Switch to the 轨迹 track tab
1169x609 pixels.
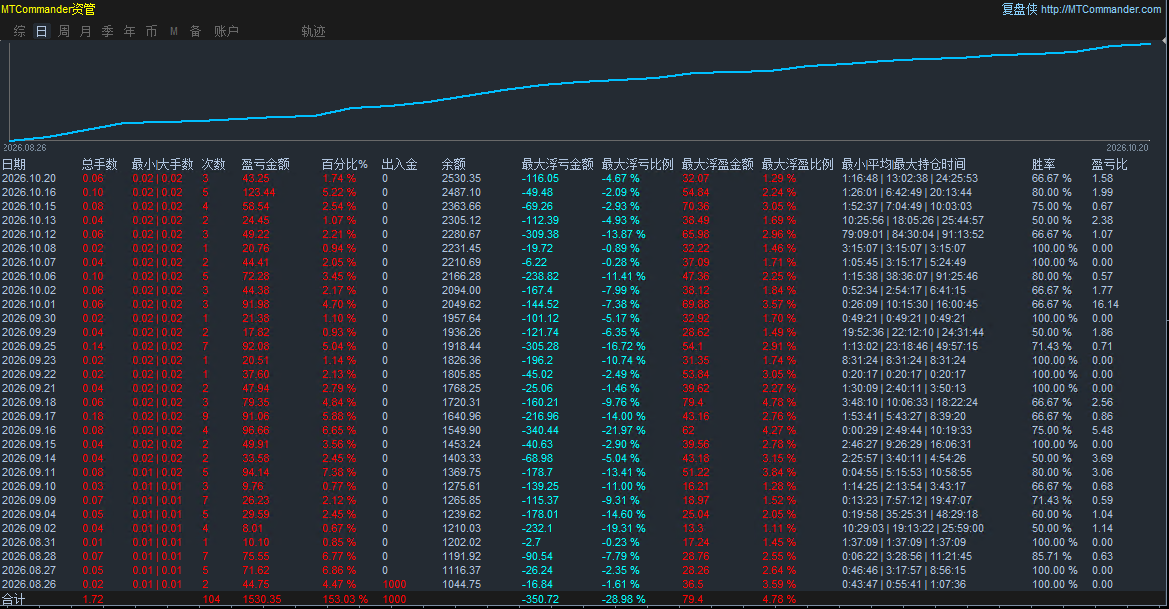pos(313,31)
